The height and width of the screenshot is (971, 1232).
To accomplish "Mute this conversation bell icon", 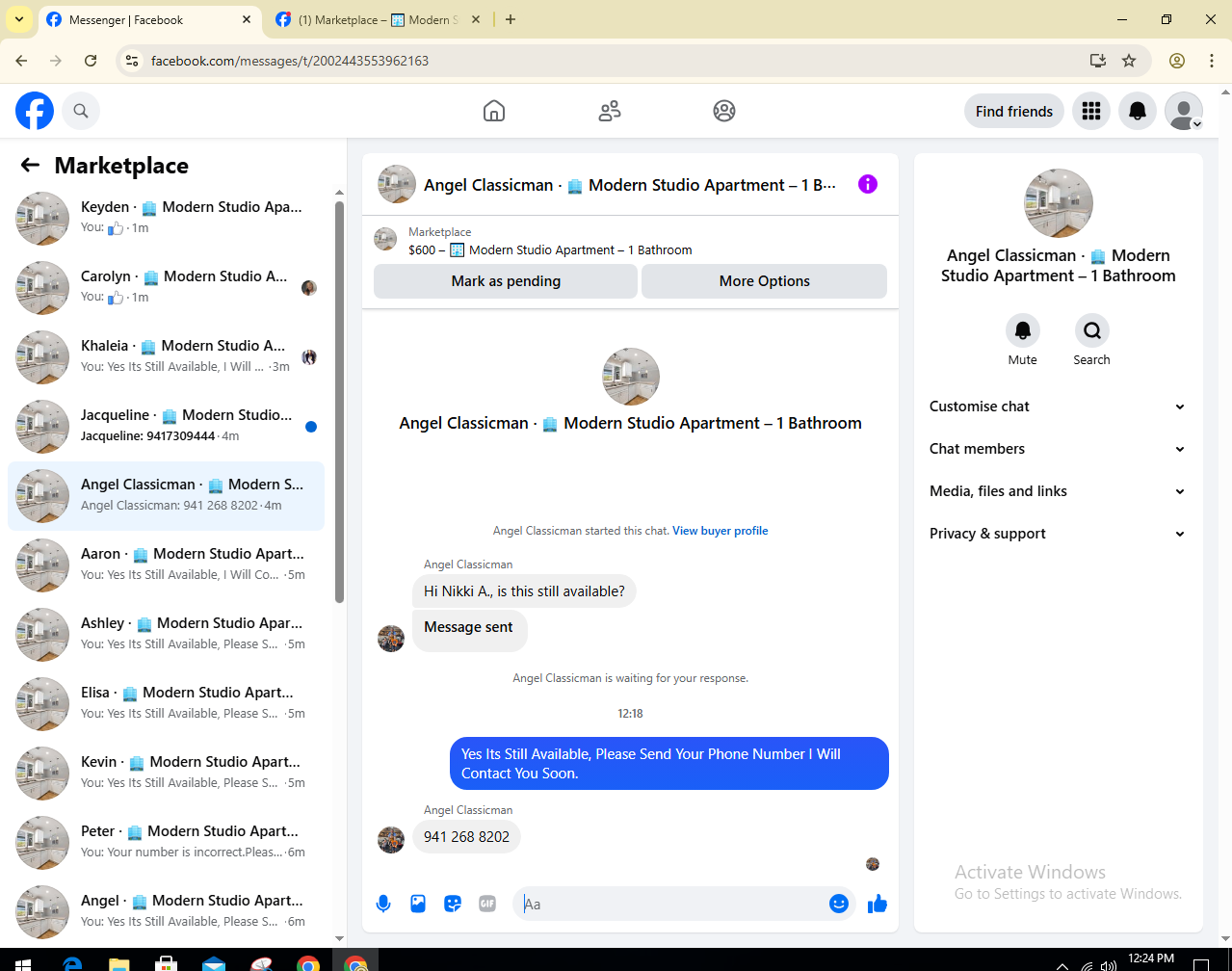I will coord(1023,330).
